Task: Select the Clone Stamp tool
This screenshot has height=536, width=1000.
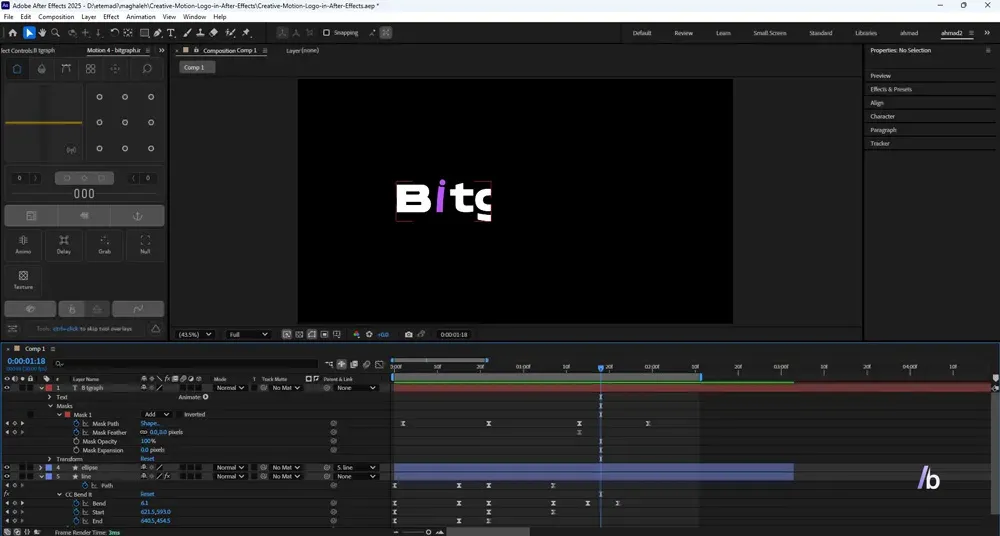Action: pos(200,33)
